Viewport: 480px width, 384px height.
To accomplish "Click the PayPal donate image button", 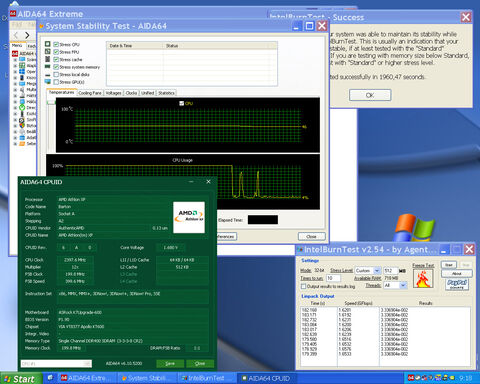I will pyautogui.click(x=457, y=284).
